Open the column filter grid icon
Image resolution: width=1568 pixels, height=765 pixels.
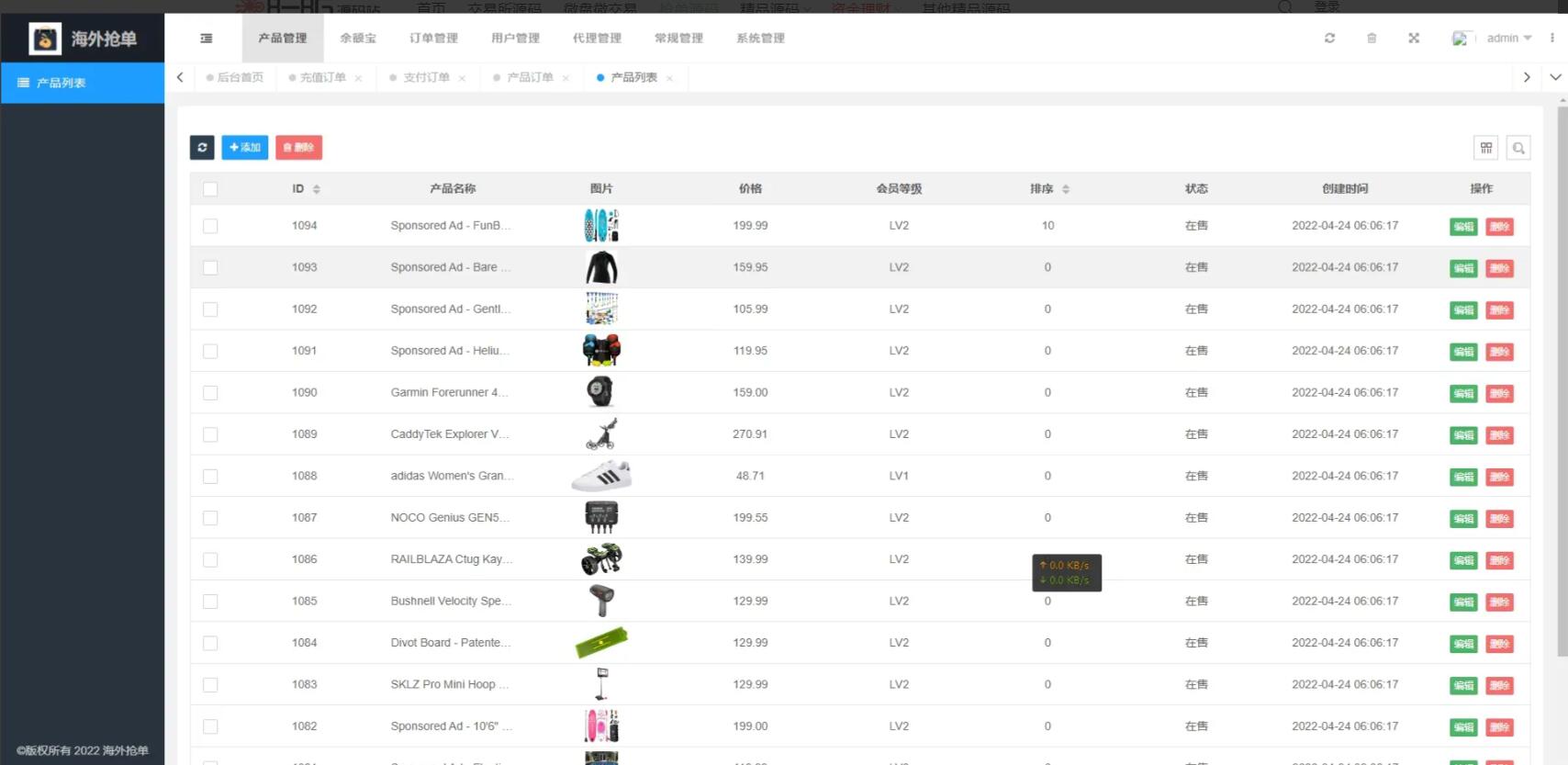click(x=1486, y=148)
